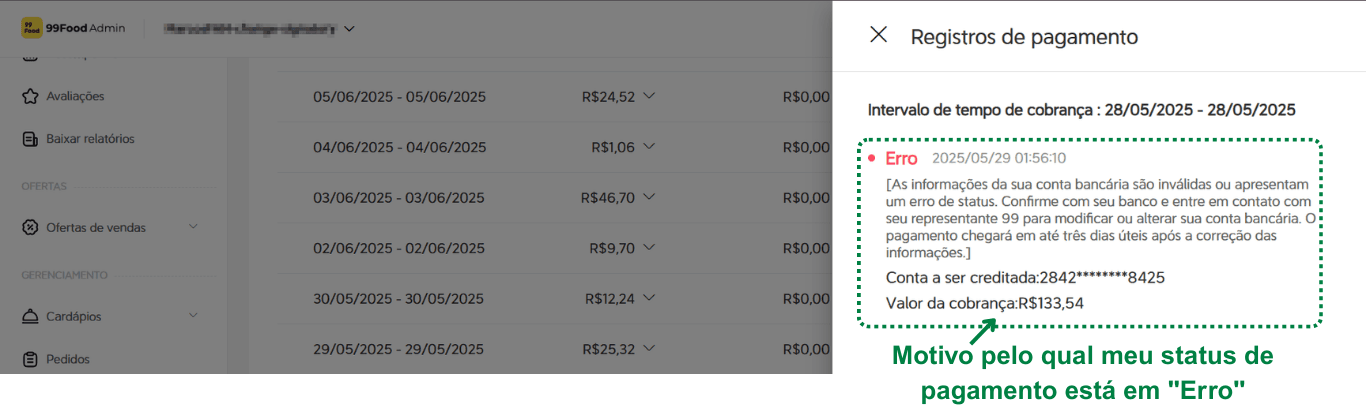The height and width of the screenshot is (415, 1366).
Task: Expand the Cardápios submenu
Action: (x=193, y=316)
